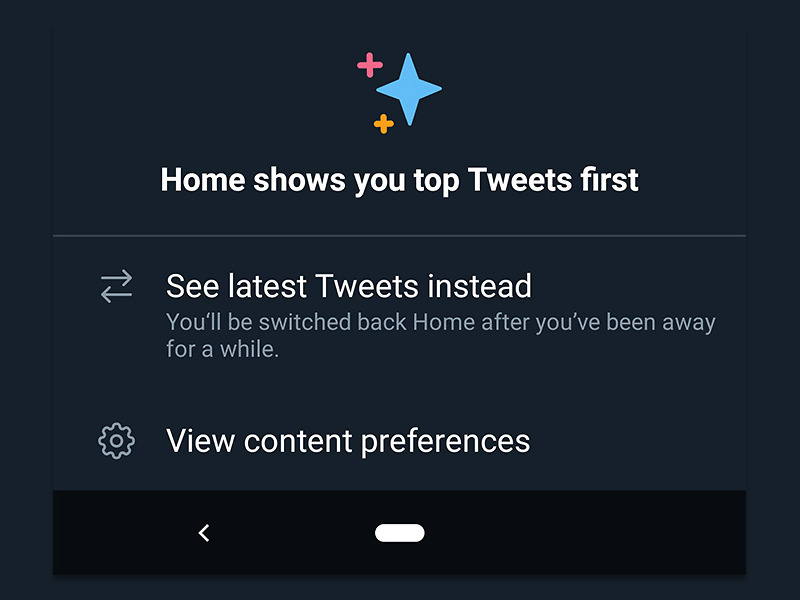Viewport: 800px width, 600px height.
Task: Tap the nav bar gap between back arrow and home pill
Action: [x=292, y=533]
